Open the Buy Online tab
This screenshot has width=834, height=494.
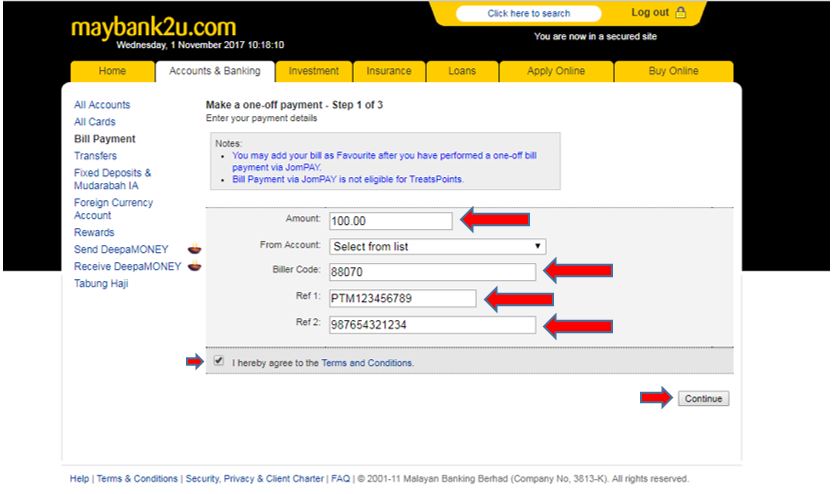pyautogui.click(x=673, y=71)
